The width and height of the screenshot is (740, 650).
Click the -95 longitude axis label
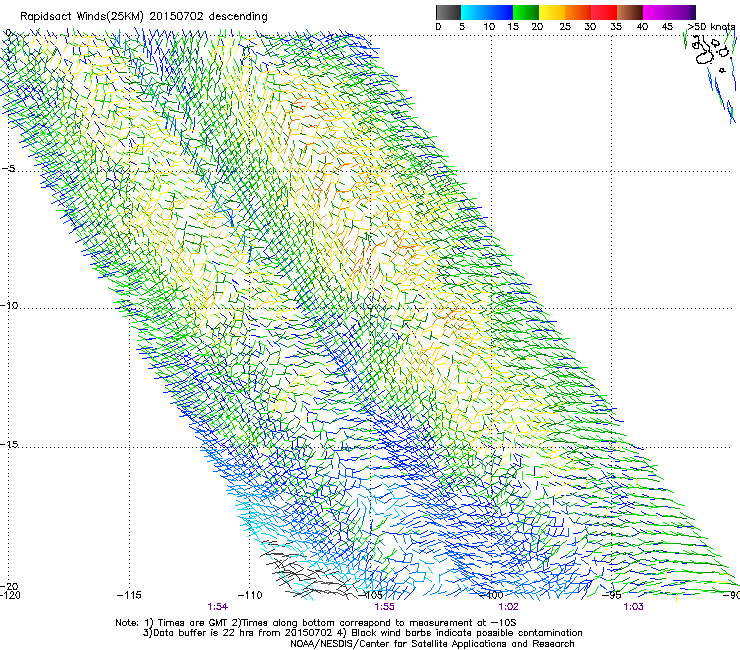click(x=611, y=595)
